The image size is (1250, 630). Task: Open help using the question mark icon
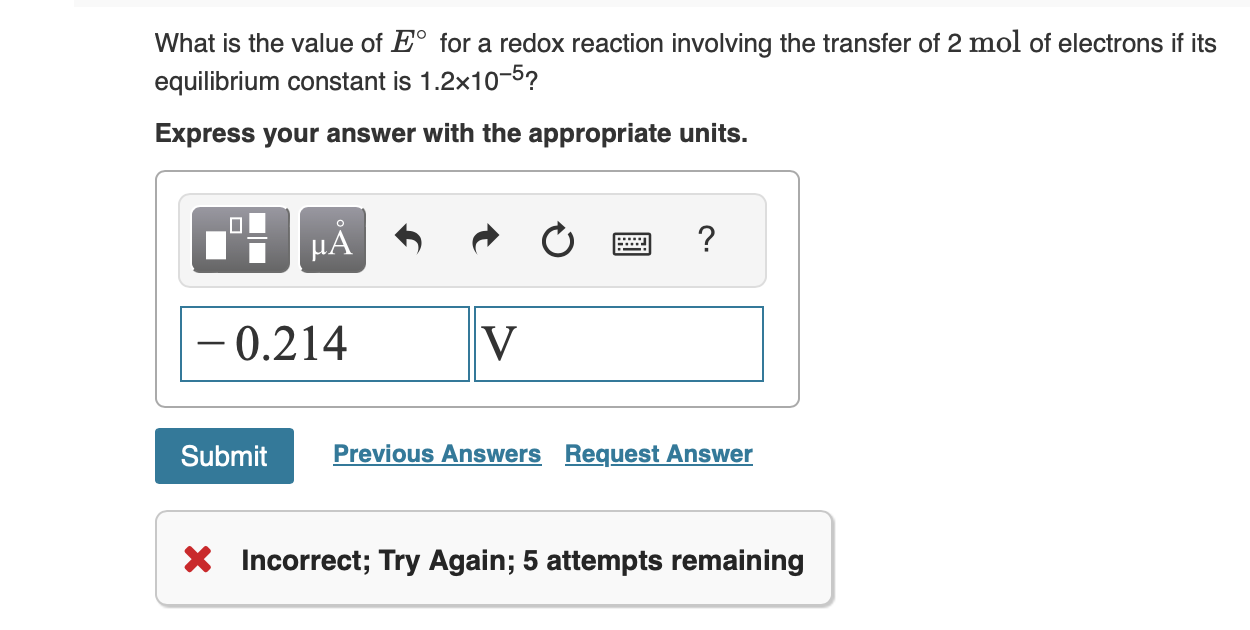point(707,239)
